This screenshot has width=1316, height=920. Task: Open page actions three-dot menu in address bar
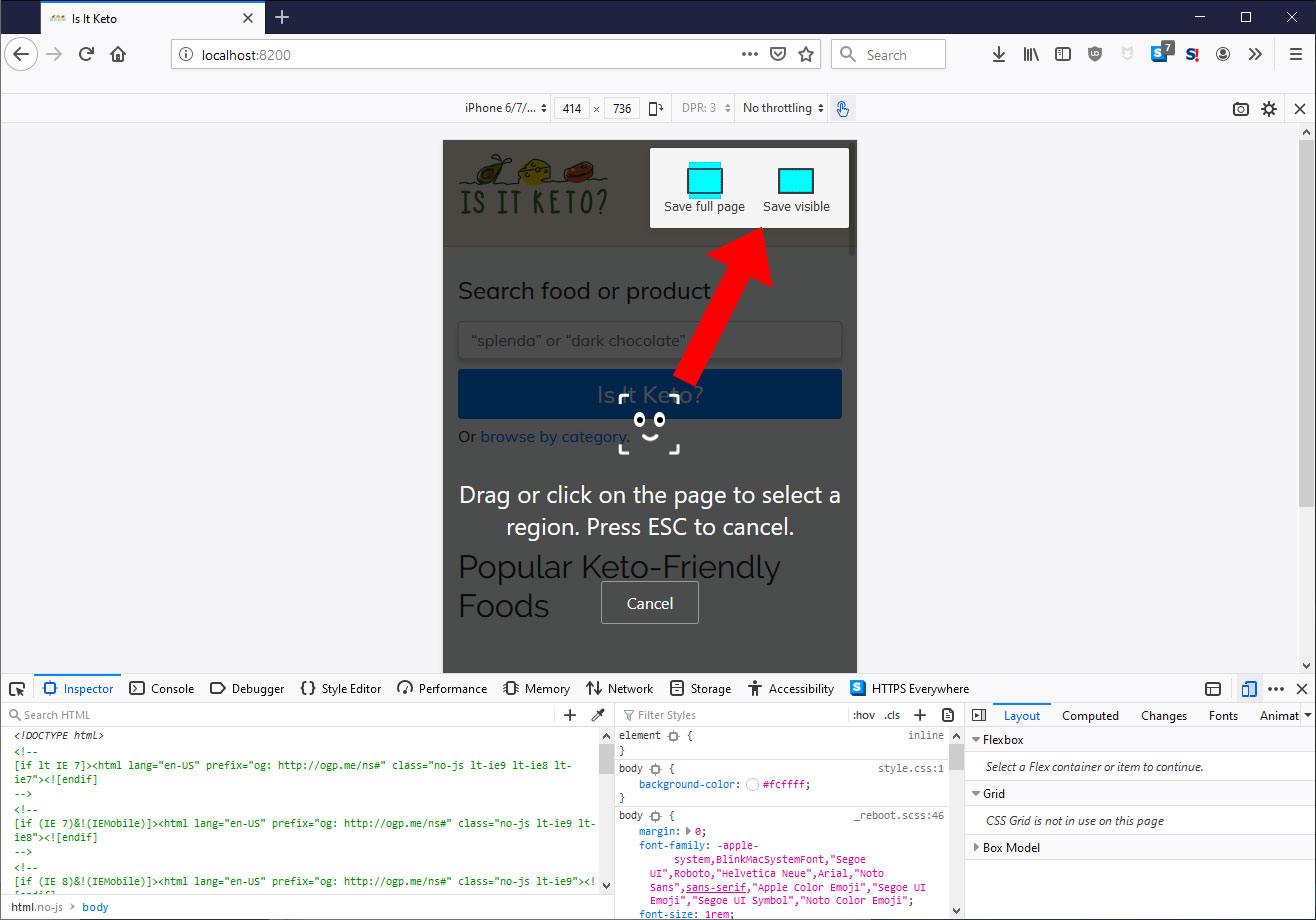(750, 55)
